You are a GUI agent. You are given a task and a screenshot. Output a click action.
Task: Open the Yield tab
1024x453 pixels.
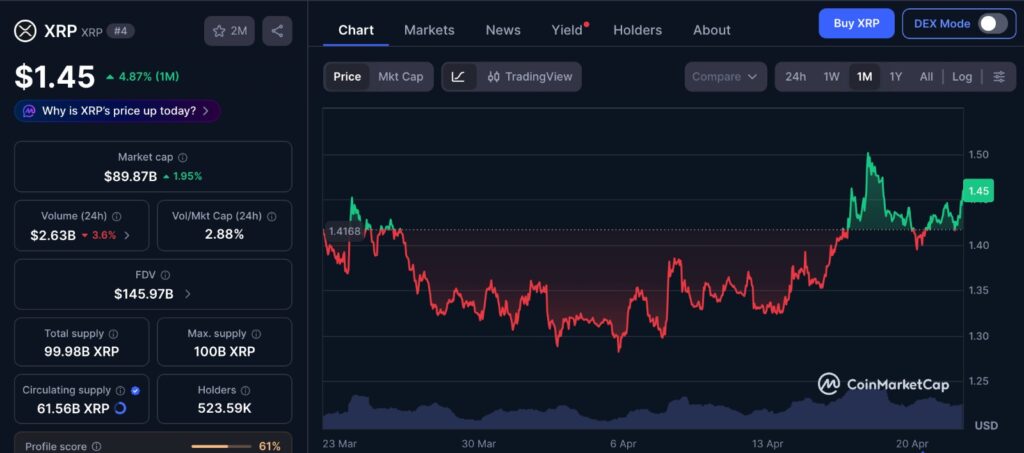point(567,30)
